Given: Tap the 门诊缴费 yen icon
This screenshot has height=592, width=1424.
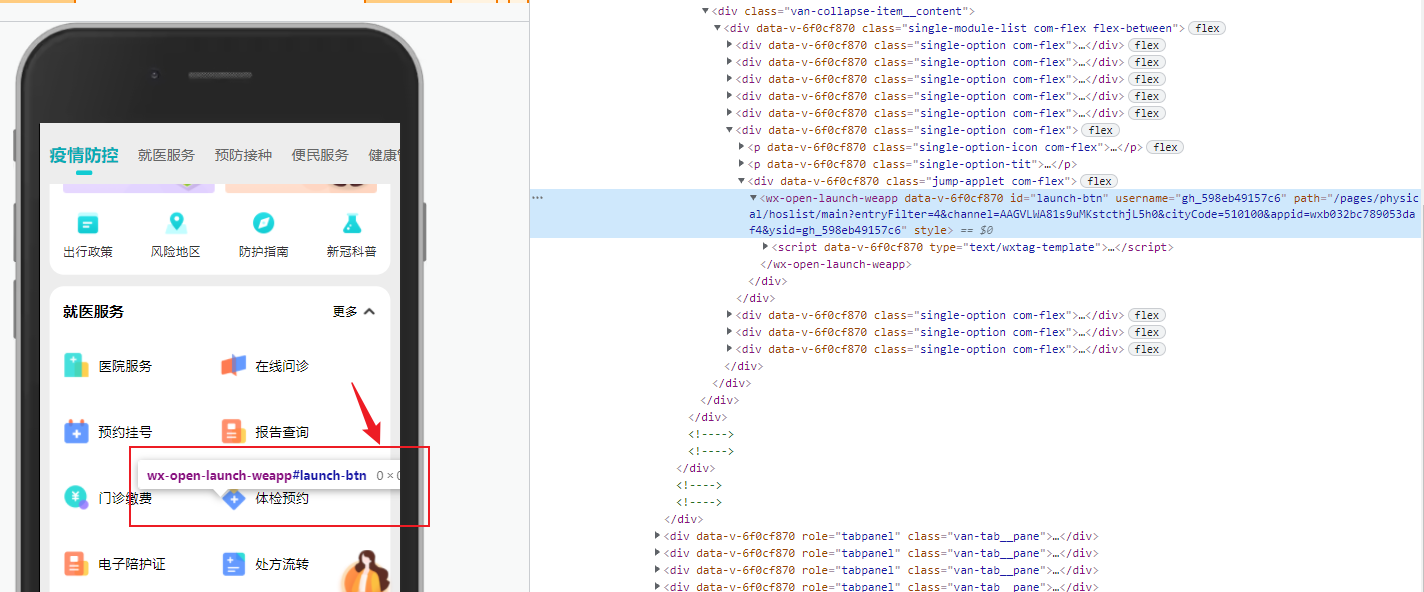Looking at the screenshot, I should [x=76, y=498].
